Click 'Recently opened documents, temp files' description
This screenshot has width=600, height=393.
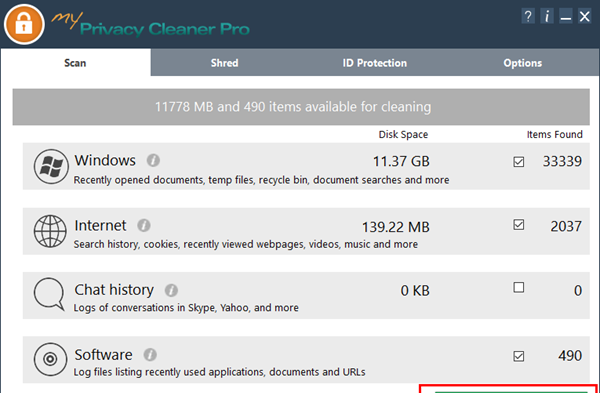261,180
